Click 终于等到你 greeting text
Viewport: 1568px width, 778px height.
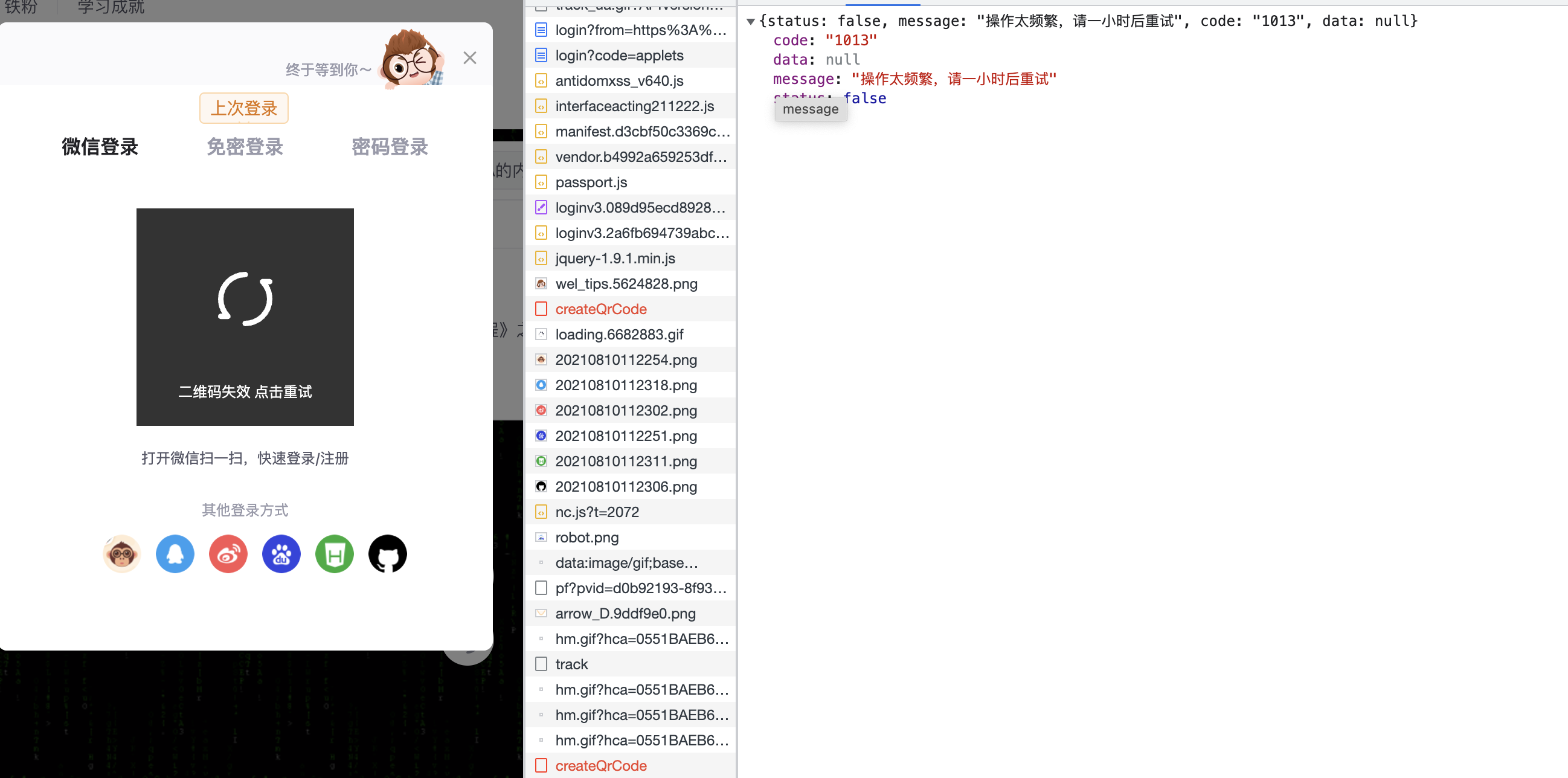pos(328,69)
